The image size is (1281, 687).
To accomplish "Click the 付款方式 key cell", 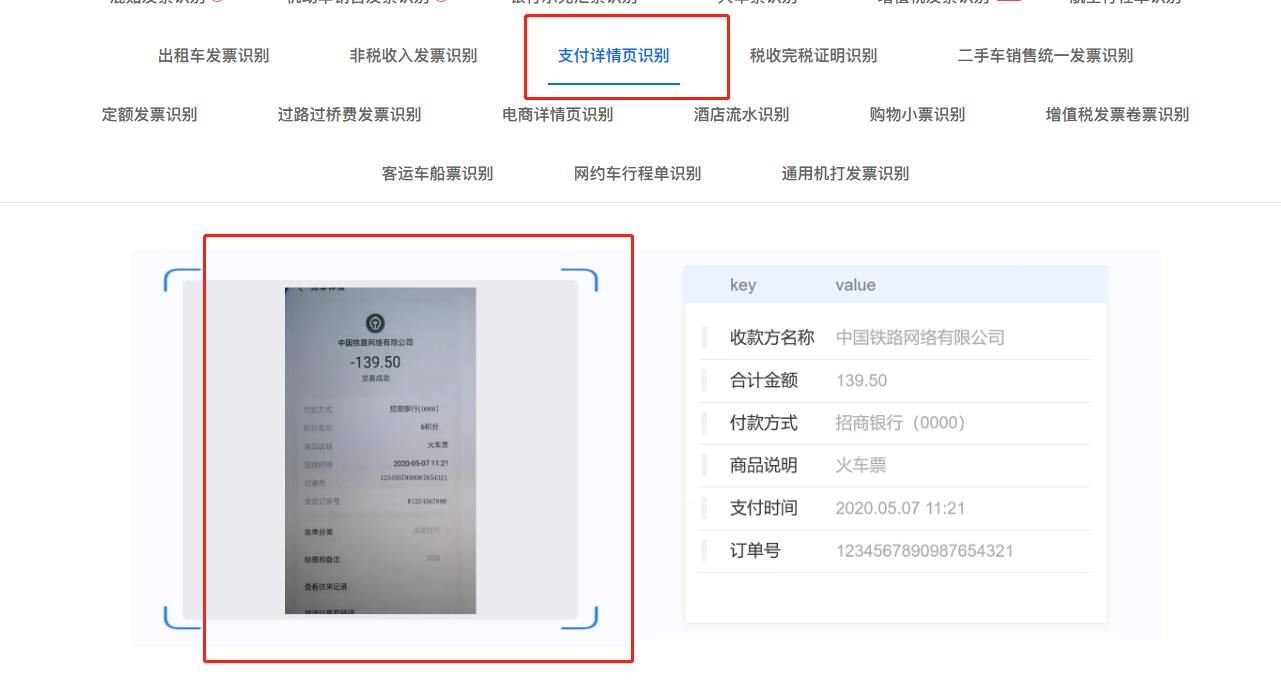I will click(764, 423).
